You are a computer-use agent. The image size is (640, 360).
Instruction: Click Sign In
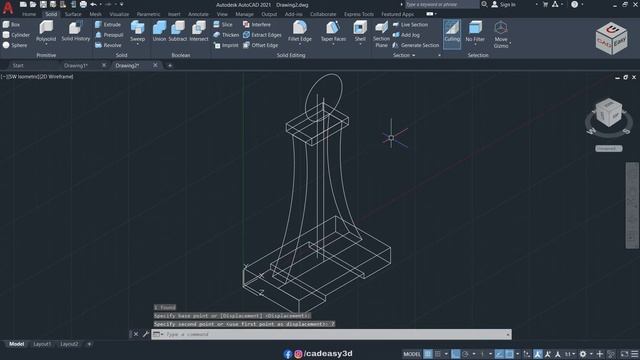click(x=503, y=4)
